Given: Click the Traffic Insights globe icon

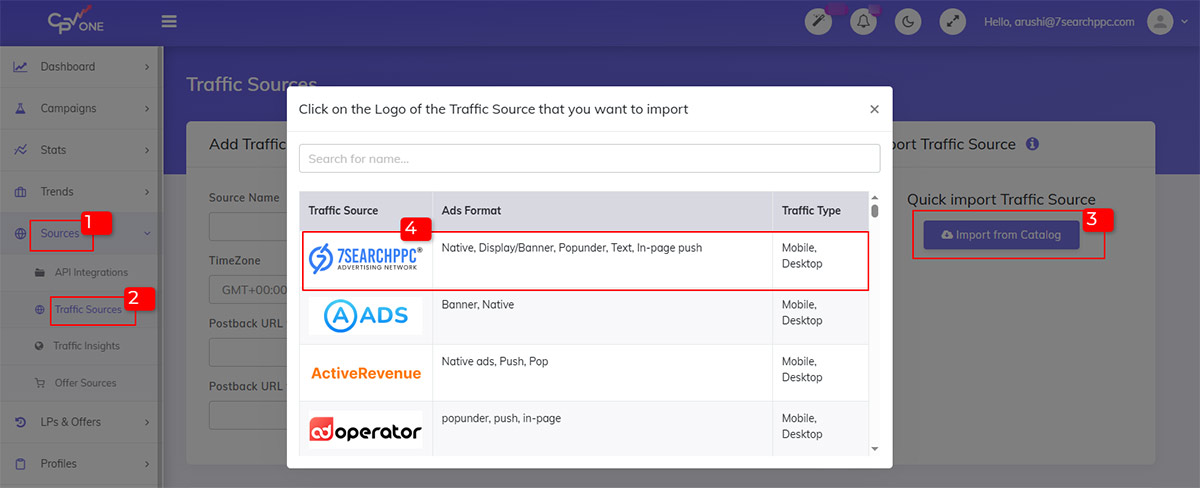Looking at the screenshot, I should tap(40, 346).
